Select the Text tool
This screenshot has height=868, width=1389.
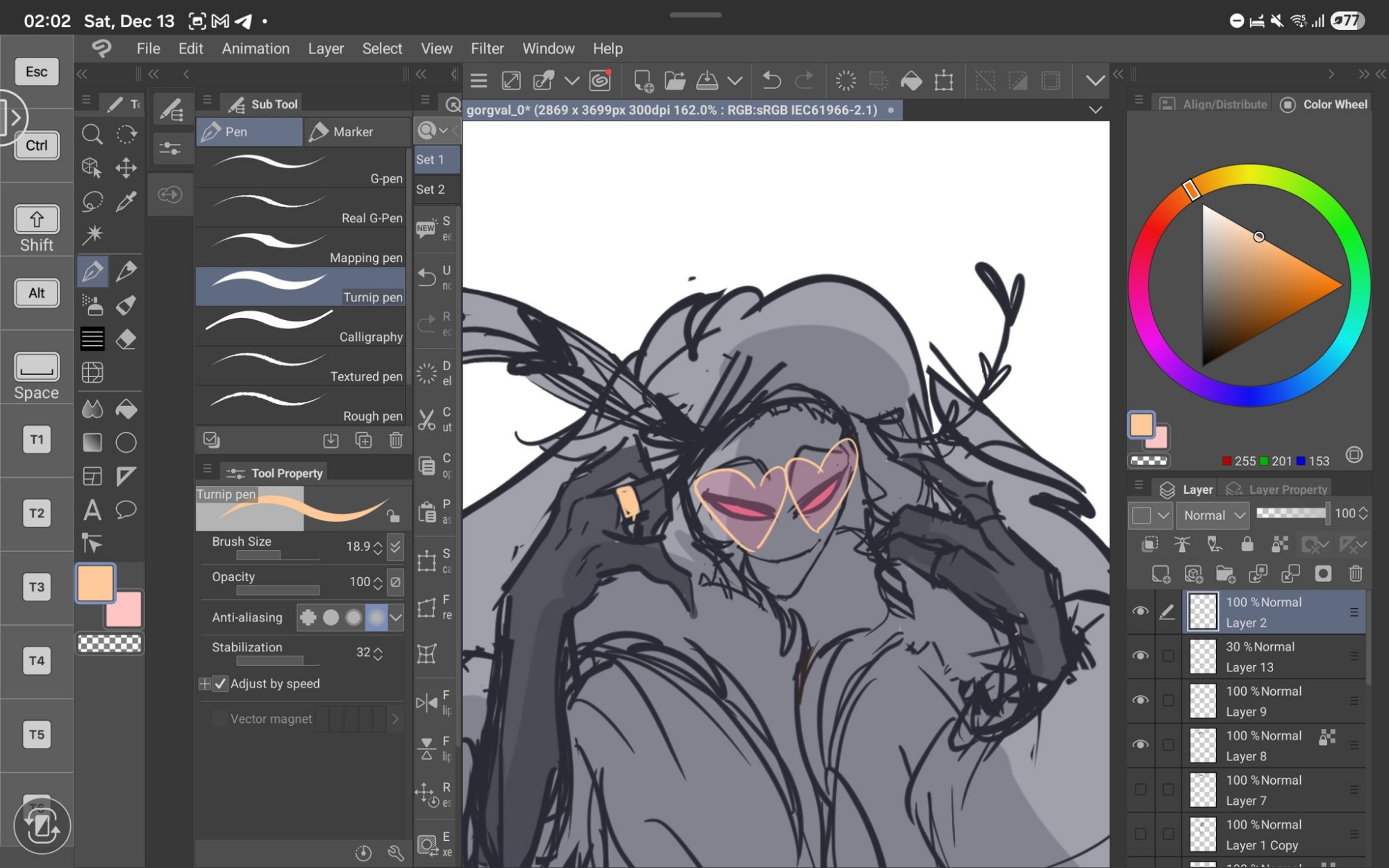coord(92,510)
